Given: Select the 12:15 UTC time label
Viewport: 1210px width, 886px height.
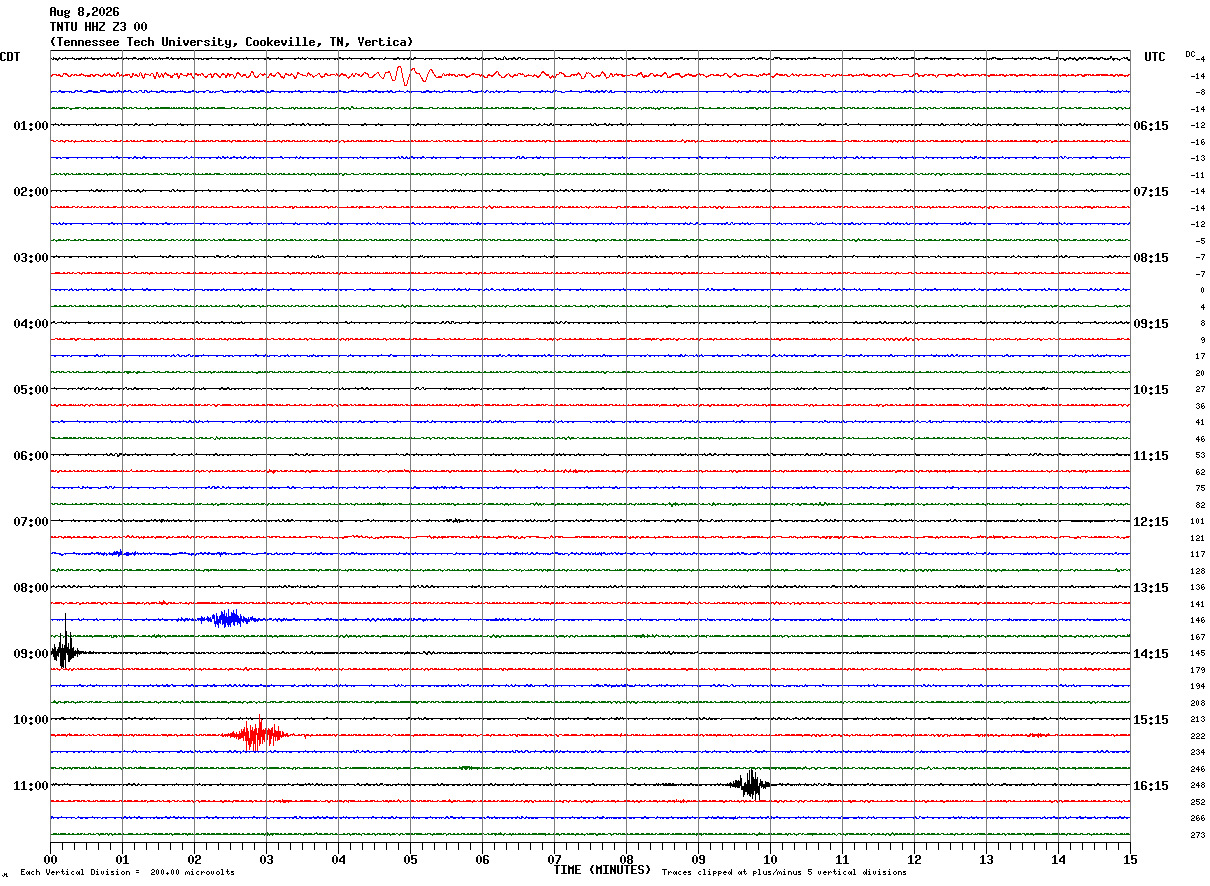Looking at the screenshot, I should click(1150, 522).
